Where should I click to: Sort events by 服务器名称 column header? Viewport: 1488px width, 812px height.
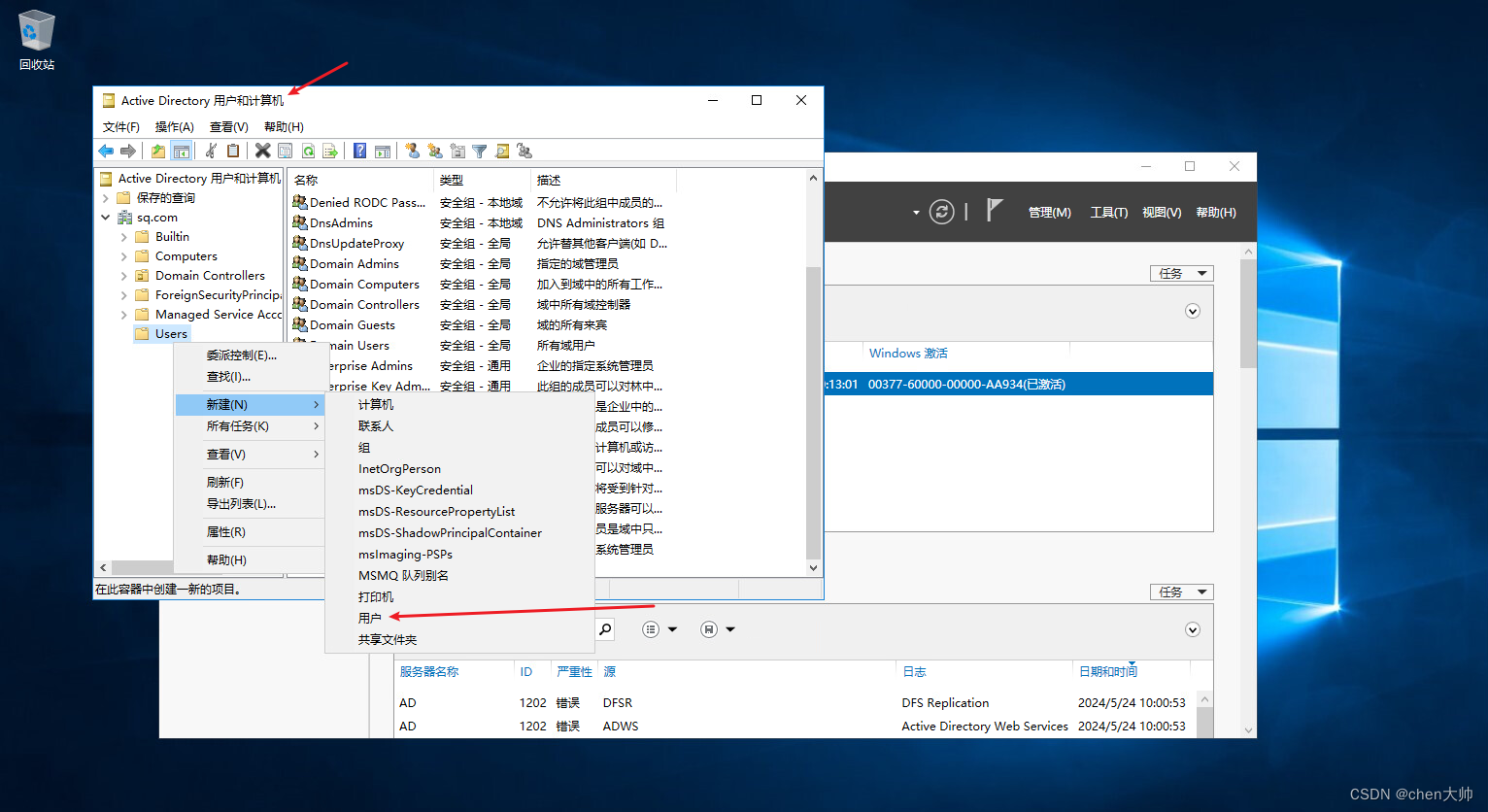point(428,671)
